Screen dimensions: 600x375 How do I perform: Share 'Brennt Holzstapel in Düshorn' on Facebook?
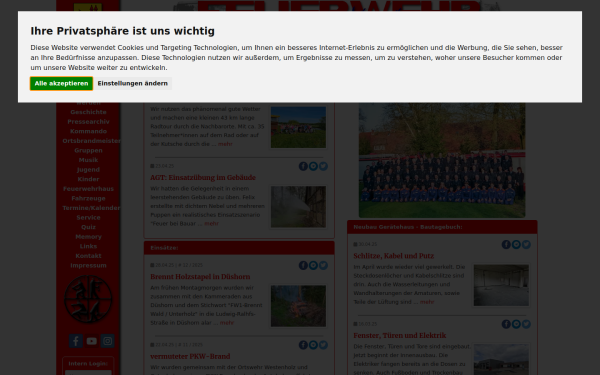pos(303,265)
